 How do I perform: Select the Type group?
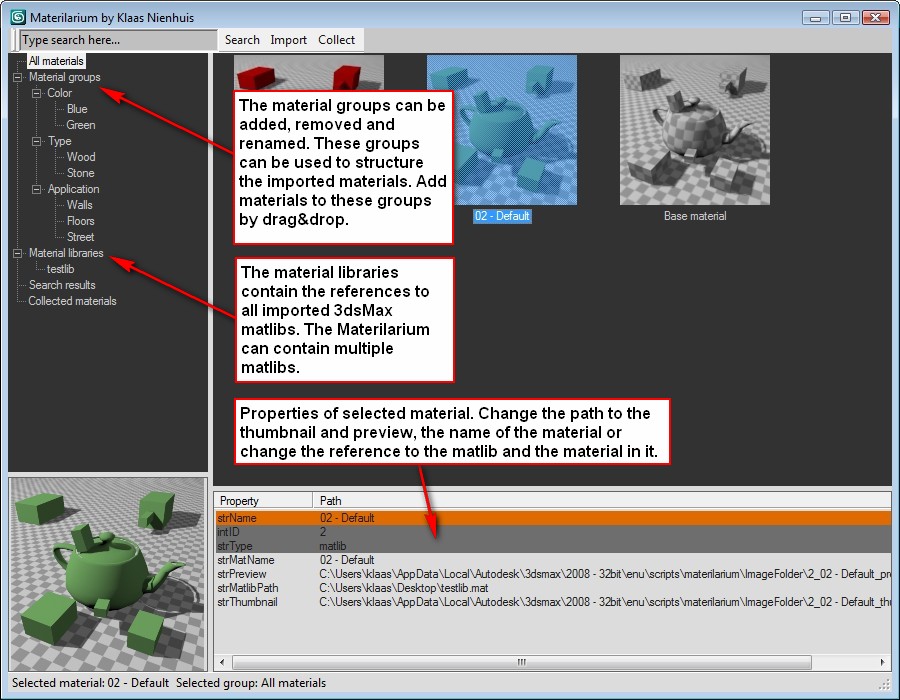coord(59,141)
